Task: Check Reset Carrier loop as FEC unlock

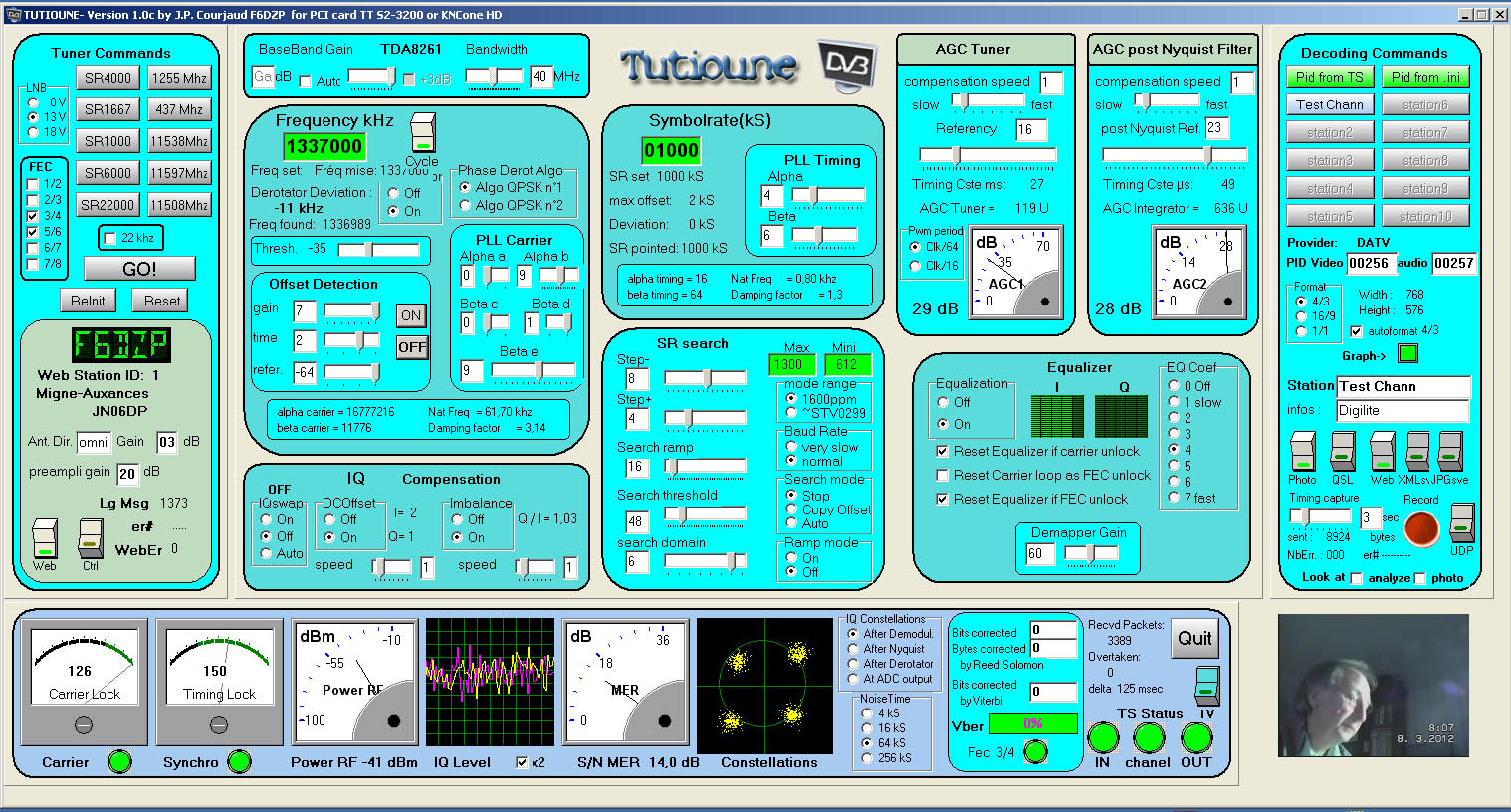Action: pyautogui.click(x=943, y=475)
